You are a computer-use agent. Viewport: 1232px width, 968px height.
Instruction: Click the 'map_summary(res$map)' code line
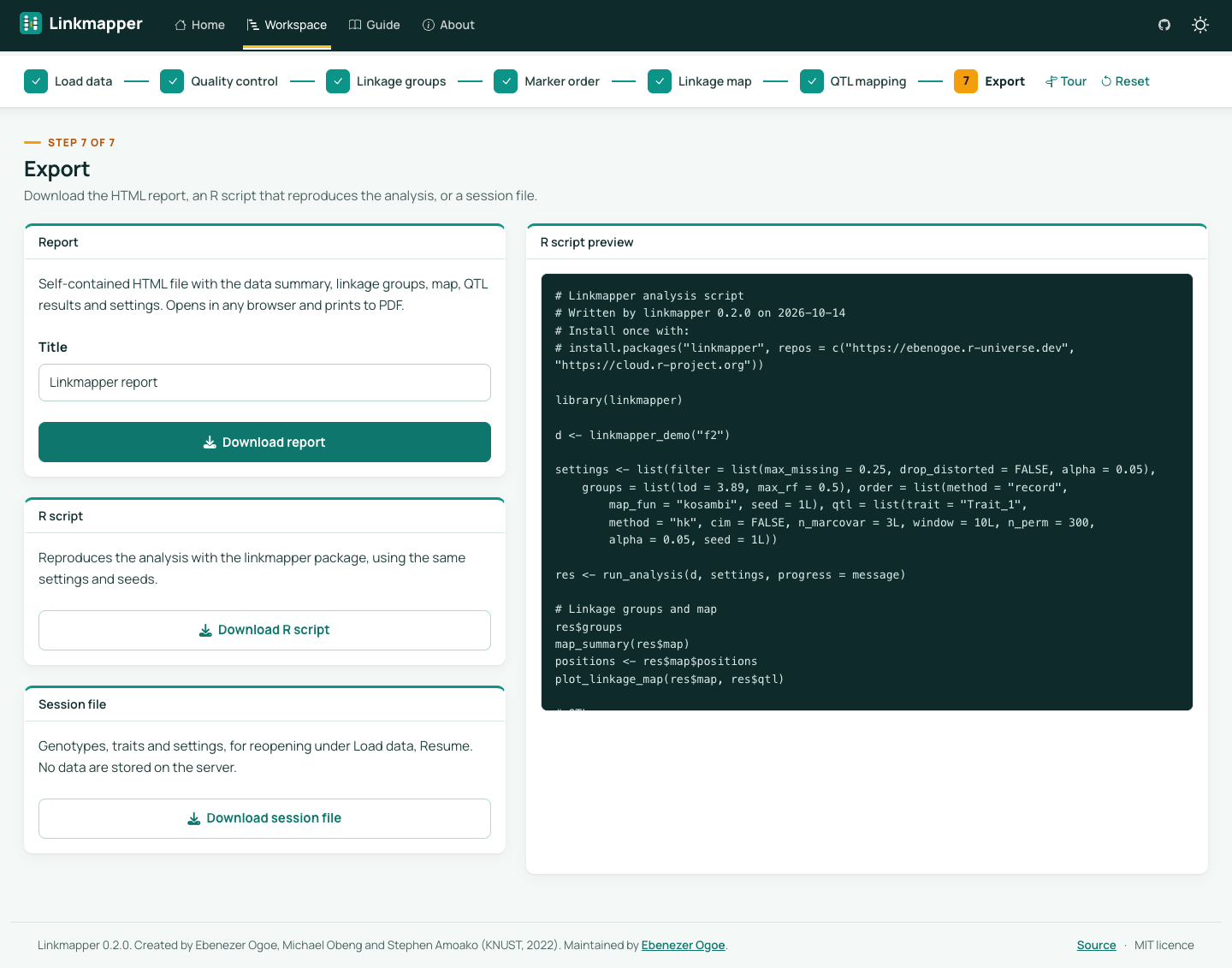tap(622, 644)
